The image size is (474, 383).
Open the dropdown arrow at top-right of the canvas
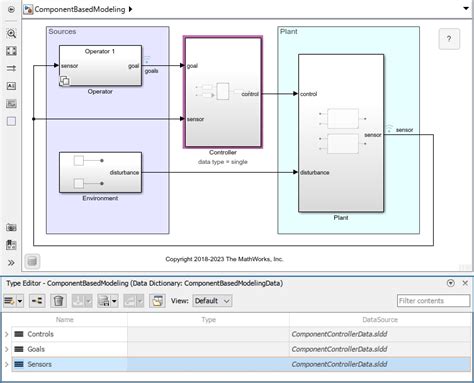466,8
